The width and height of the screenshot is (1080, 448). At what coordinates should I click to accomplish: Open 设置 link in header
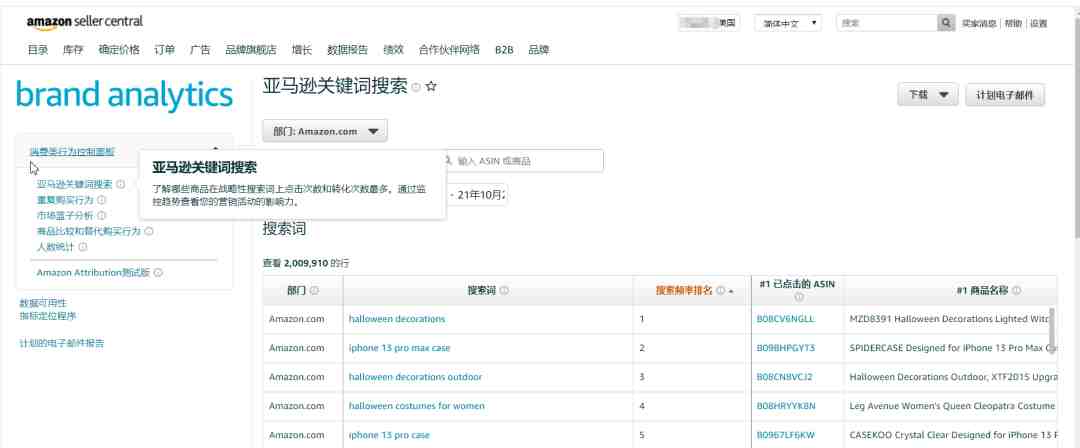tap(1039, 23)
